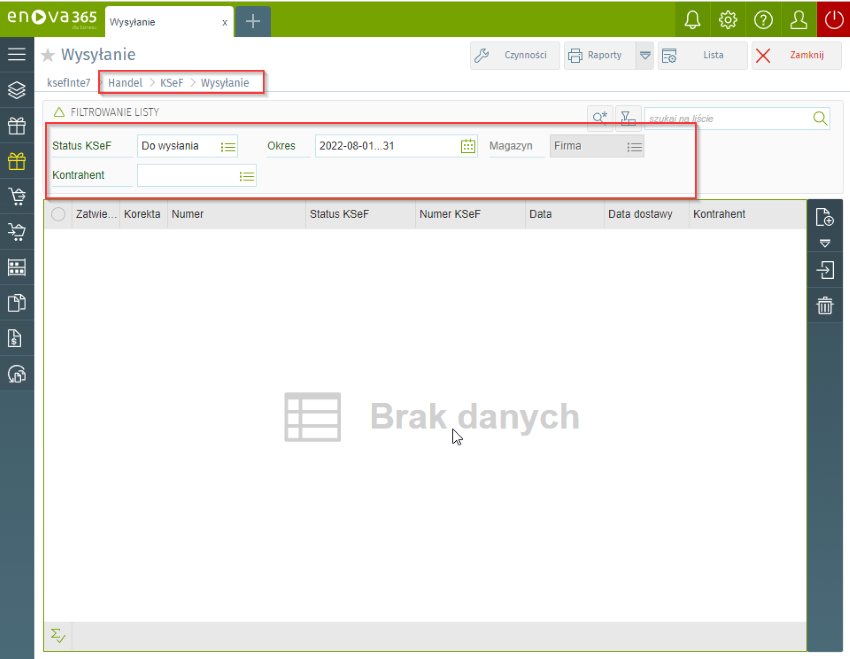The image size is (850, 659).
Task: Open settings via the gear icon
Action: pyautogui.click(x=728, y=20)
